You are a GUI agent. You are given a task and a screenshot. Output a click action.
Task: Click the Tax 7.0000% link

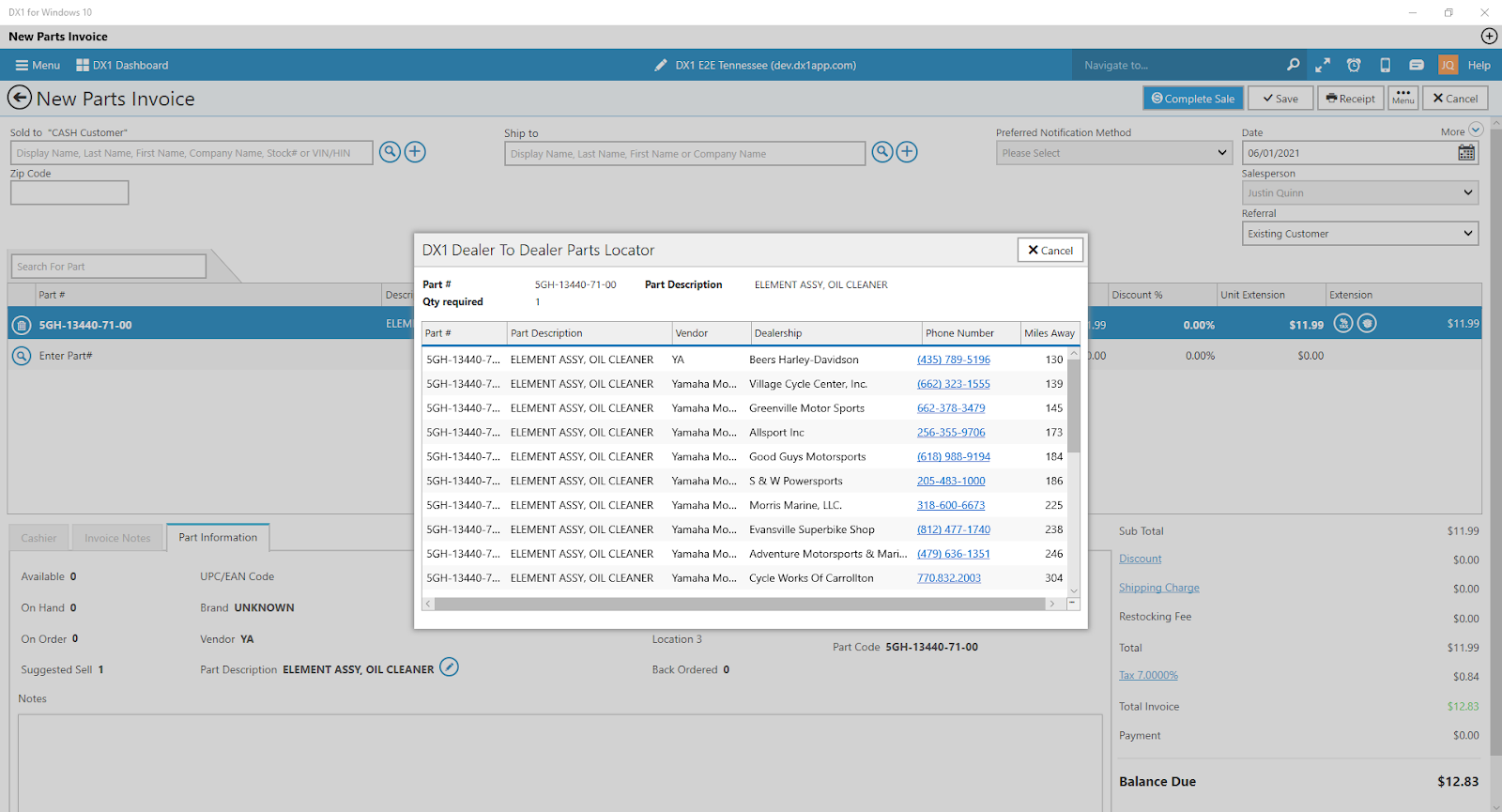[1148, 675]
